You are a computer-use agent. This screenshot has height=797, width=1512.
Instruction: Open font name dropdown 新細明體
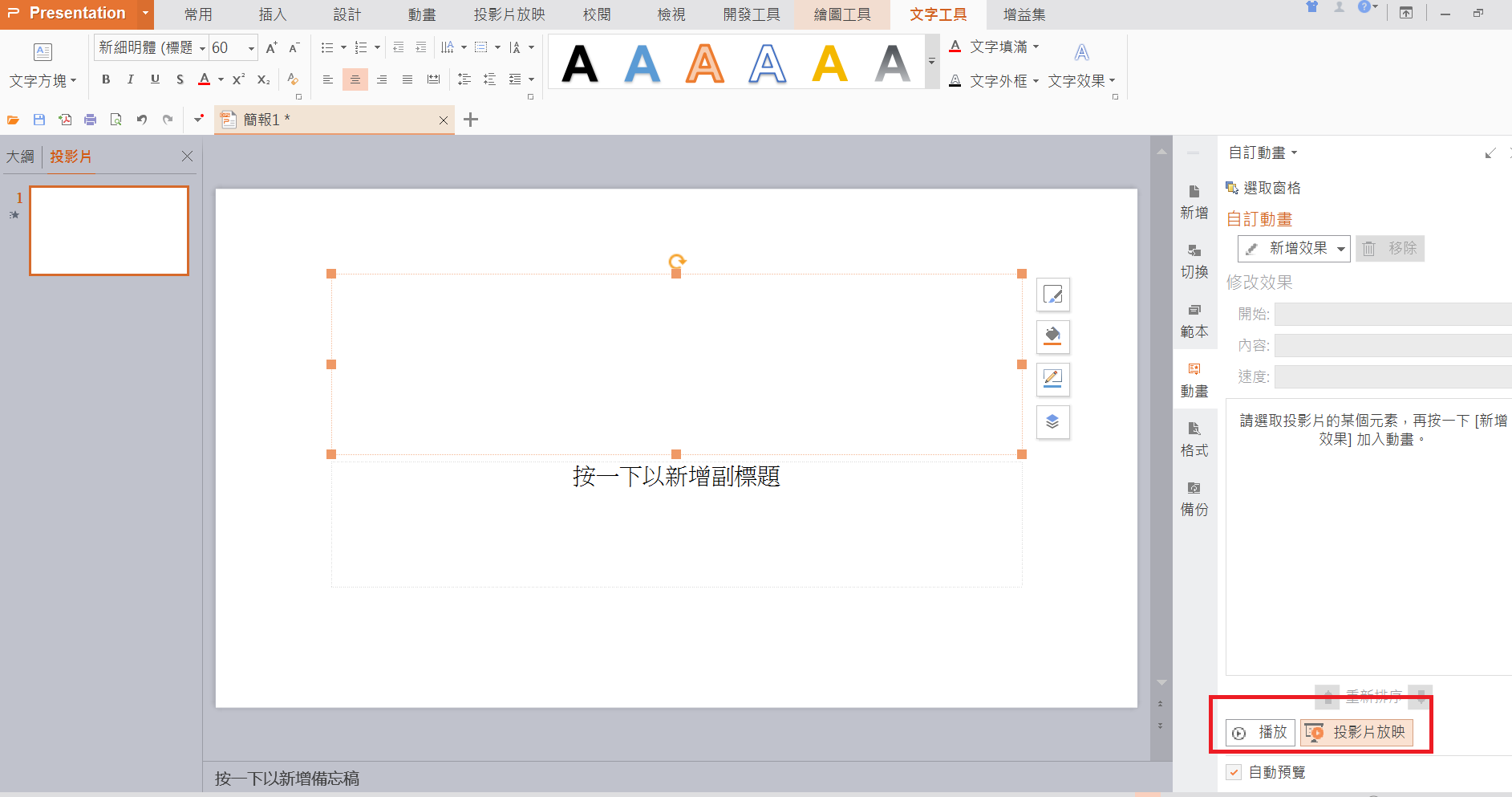[202, 48]
